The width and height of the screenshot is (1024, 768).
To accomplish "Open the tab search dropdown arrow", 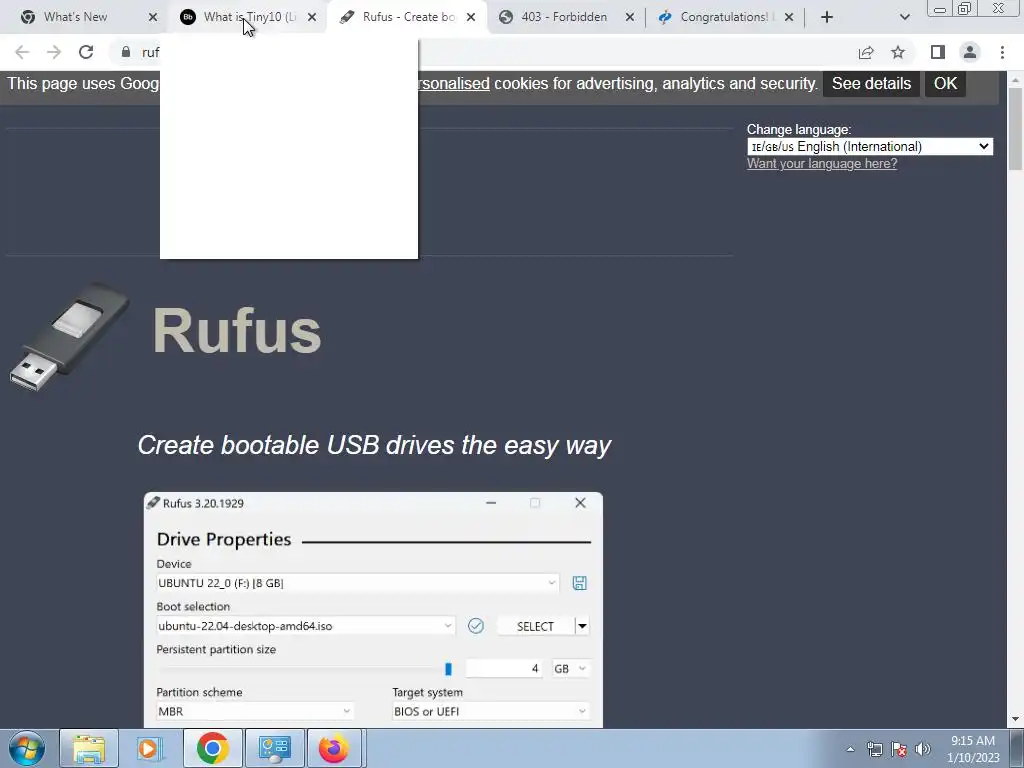I will (x=904, y=17).
